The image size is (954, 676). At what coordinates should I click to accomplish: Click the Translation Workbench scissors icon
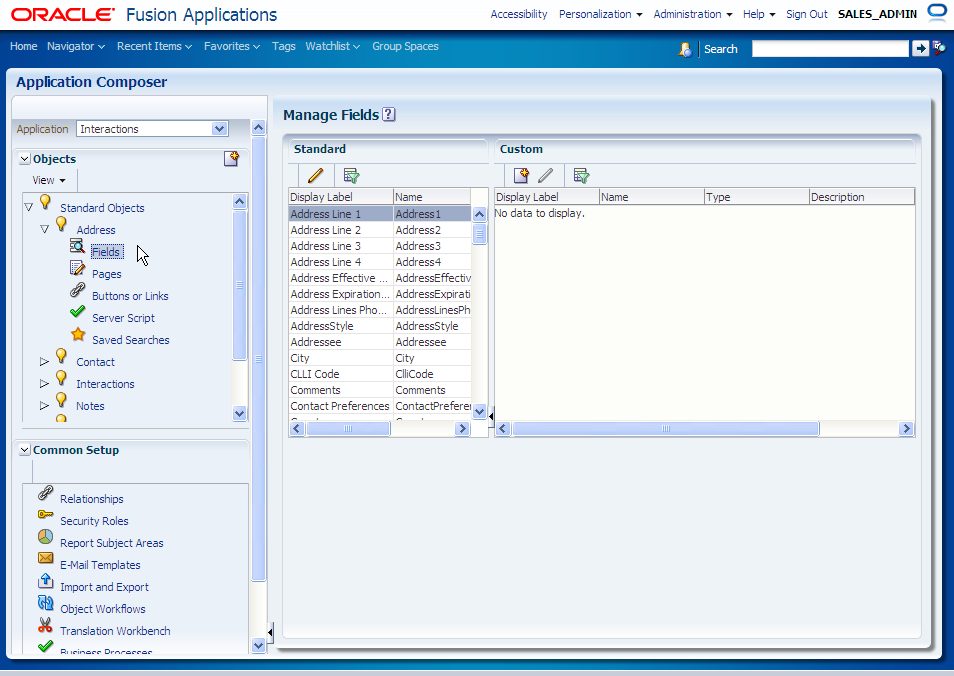(x=45, y=624)
